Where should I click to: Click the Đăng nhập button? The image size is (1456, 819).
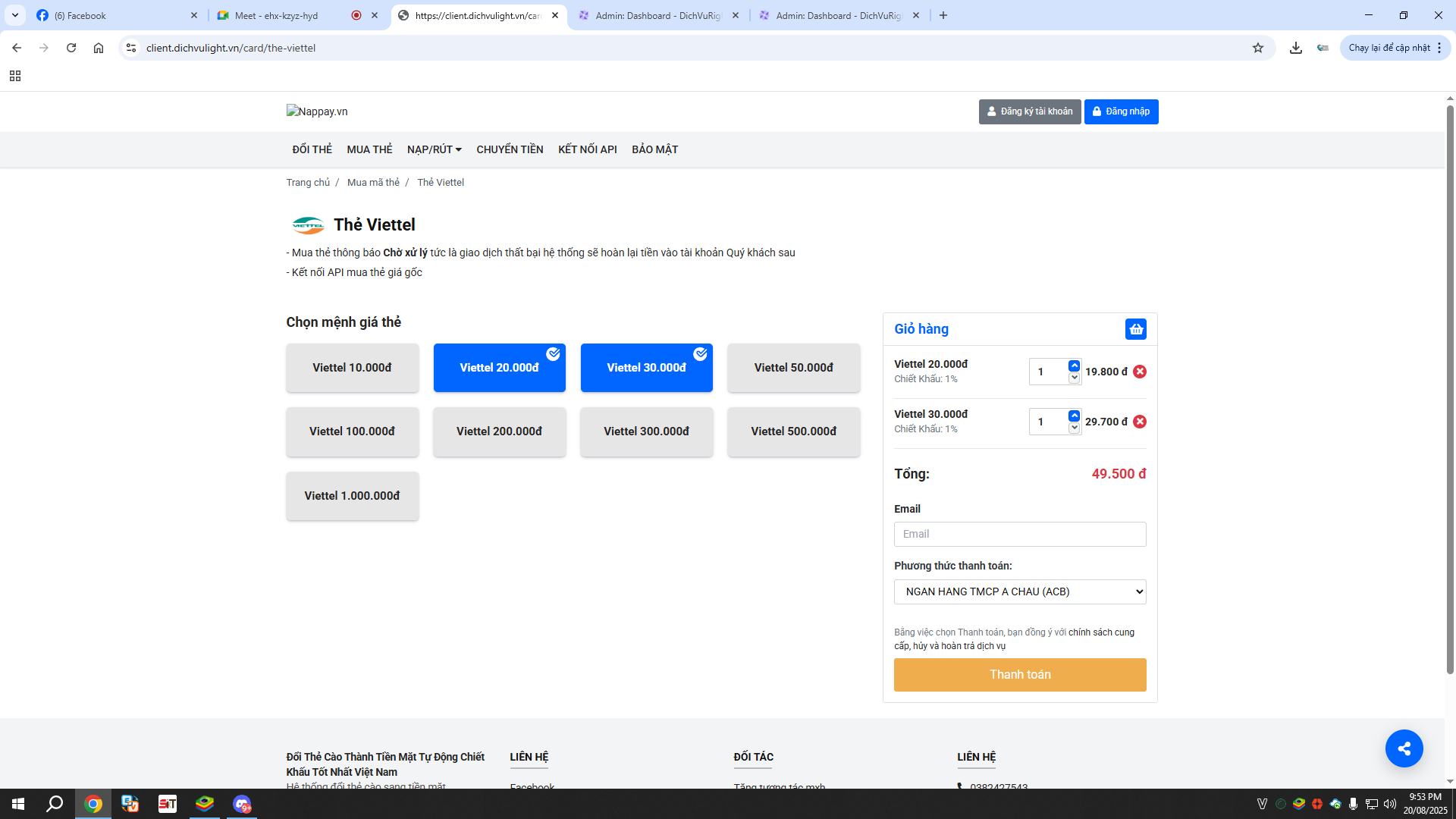pyautogui.click(x=1121, y=111)
